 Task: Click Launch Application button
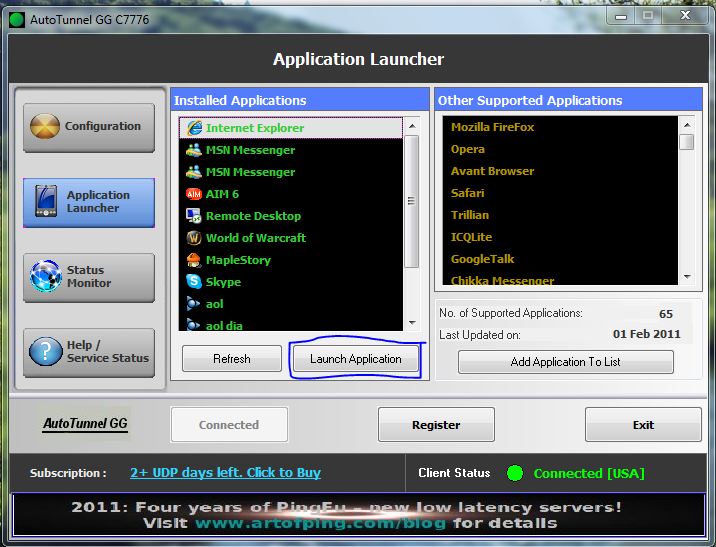356,359
